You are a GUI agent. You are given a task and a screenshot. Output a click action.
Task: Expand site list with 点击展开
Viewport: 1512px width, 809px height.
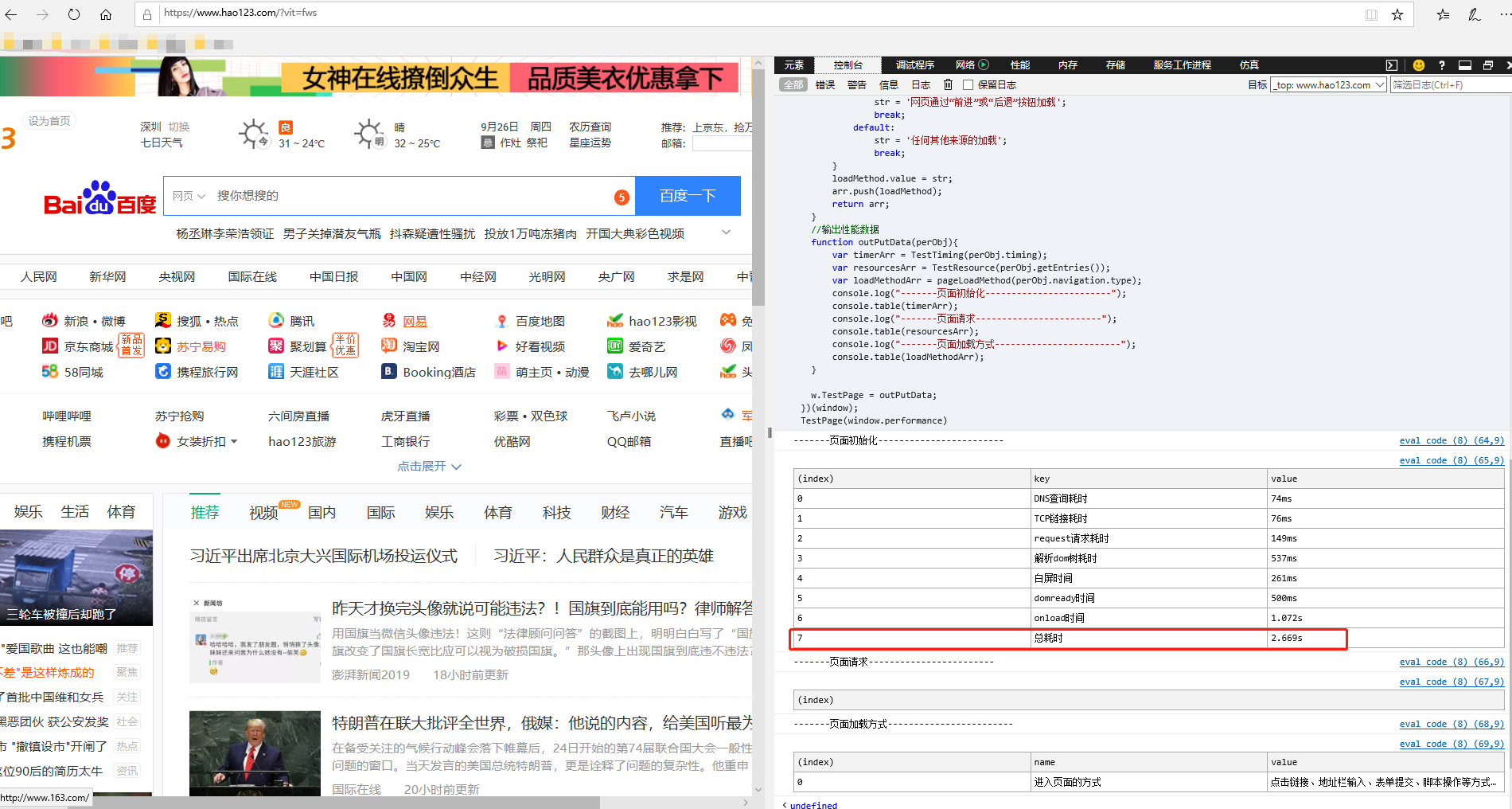click(429, 467)
